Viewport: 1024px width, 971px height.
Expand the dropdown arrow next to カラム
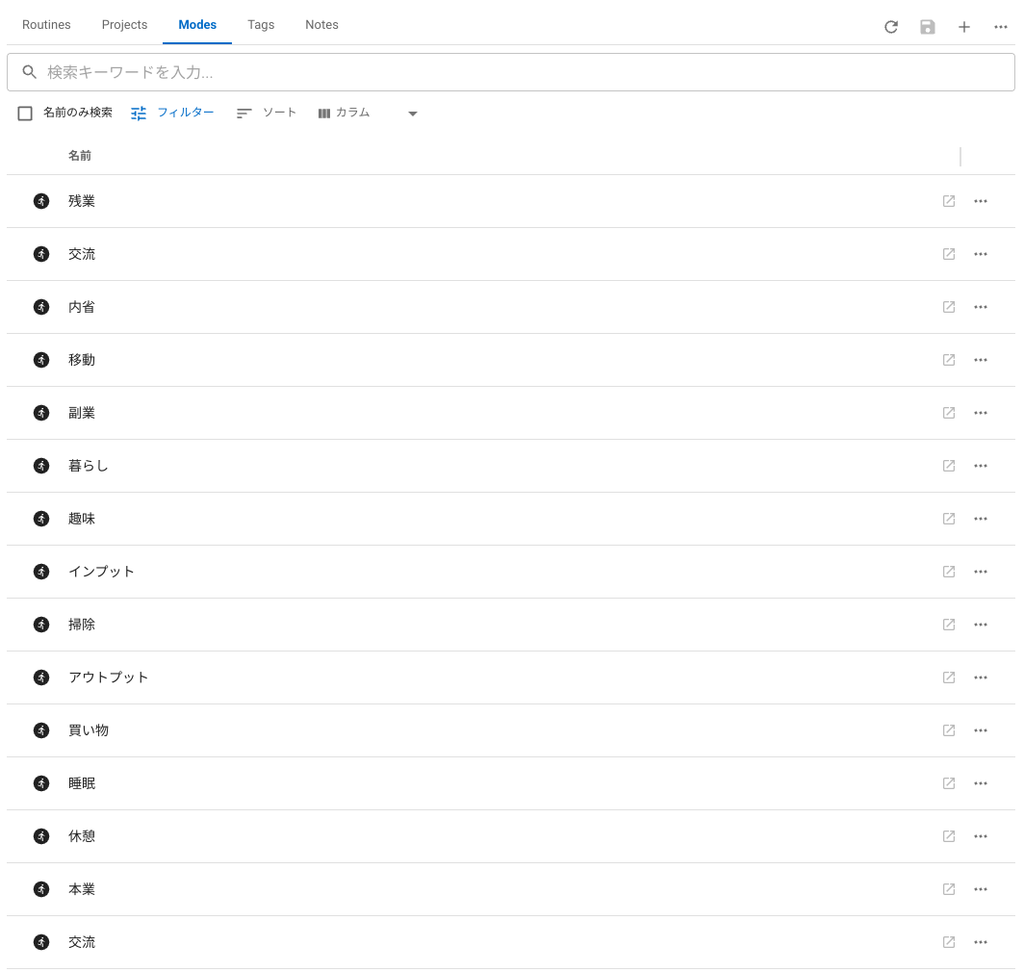pyautogui.click(x=412, y=114)
